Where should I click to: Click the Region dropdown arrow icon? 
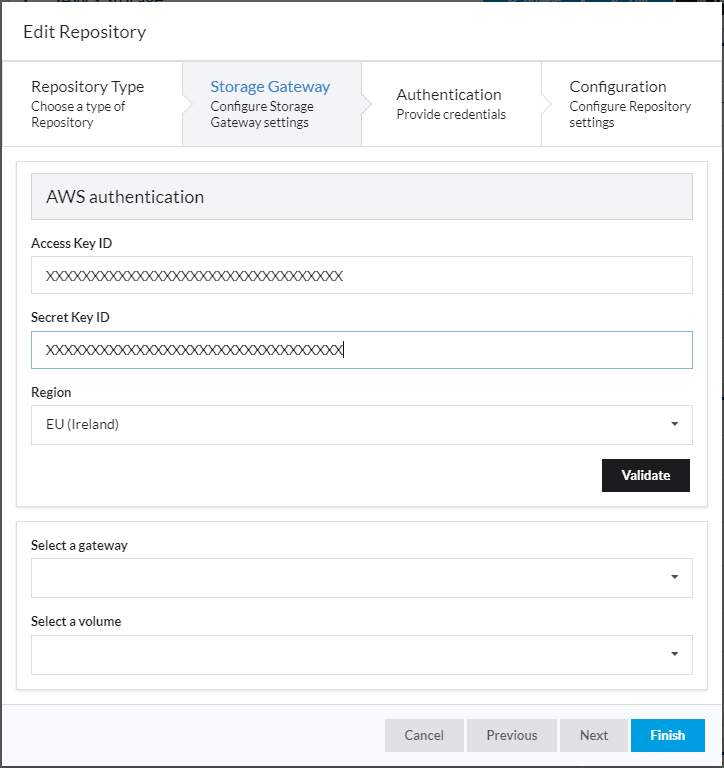(675, 425)
